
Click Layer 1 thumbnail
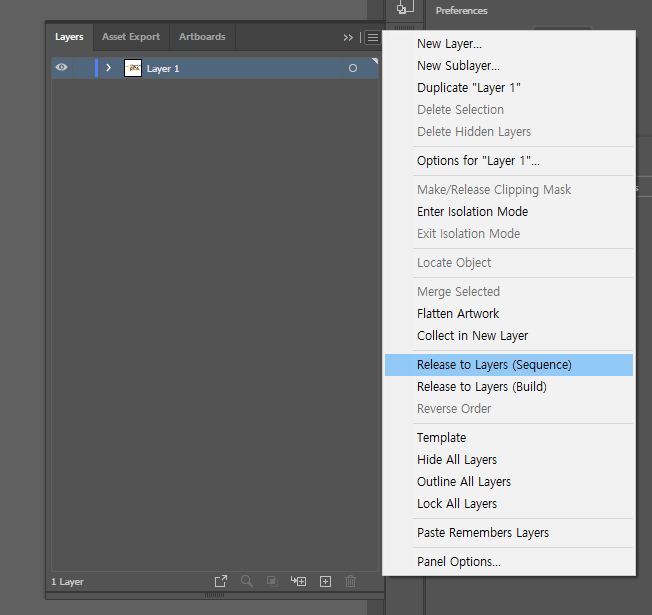click(133, 68)
